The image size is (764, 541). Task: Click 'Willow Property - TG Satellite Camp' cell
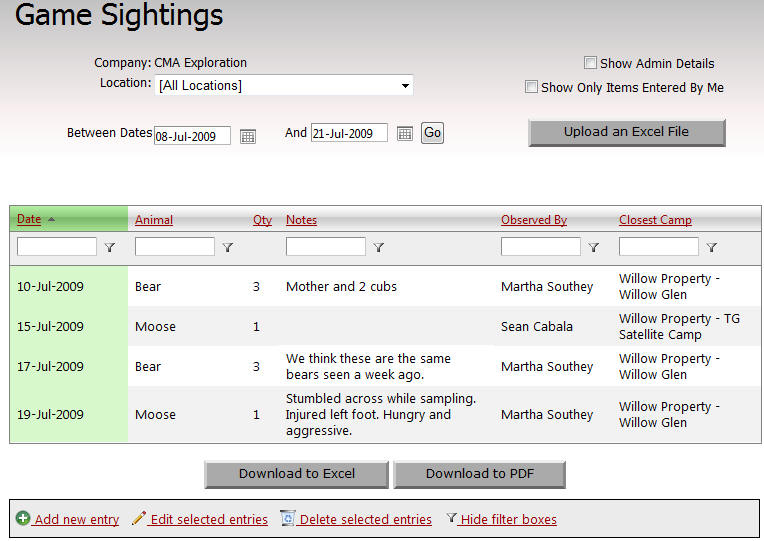click(679, 327)
